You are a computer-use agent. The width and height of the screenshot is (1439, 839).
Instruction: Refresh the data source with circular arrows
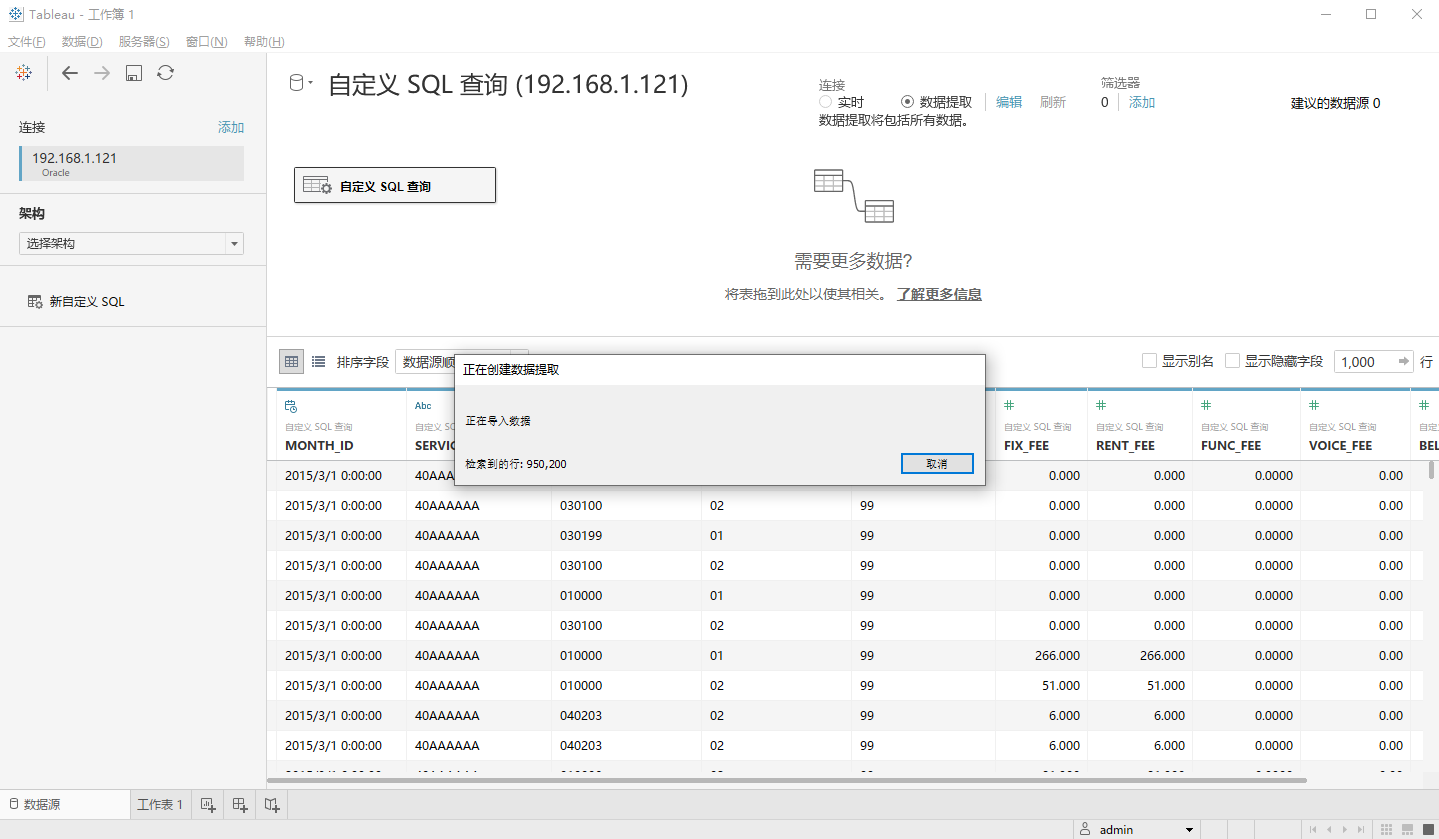tap(166, 73)
